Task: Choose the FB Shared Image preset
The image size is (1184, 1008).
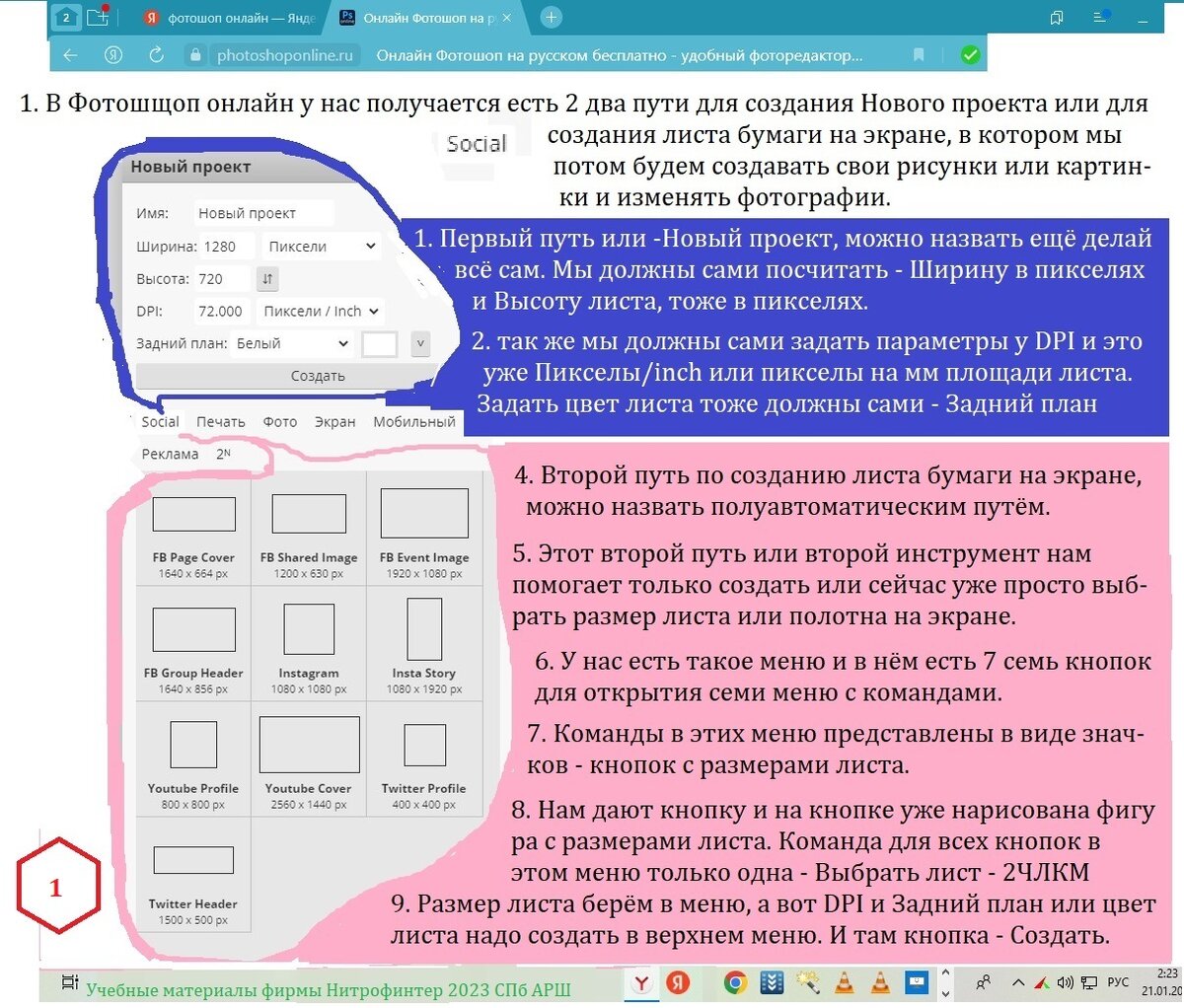Action: [309, 528]
